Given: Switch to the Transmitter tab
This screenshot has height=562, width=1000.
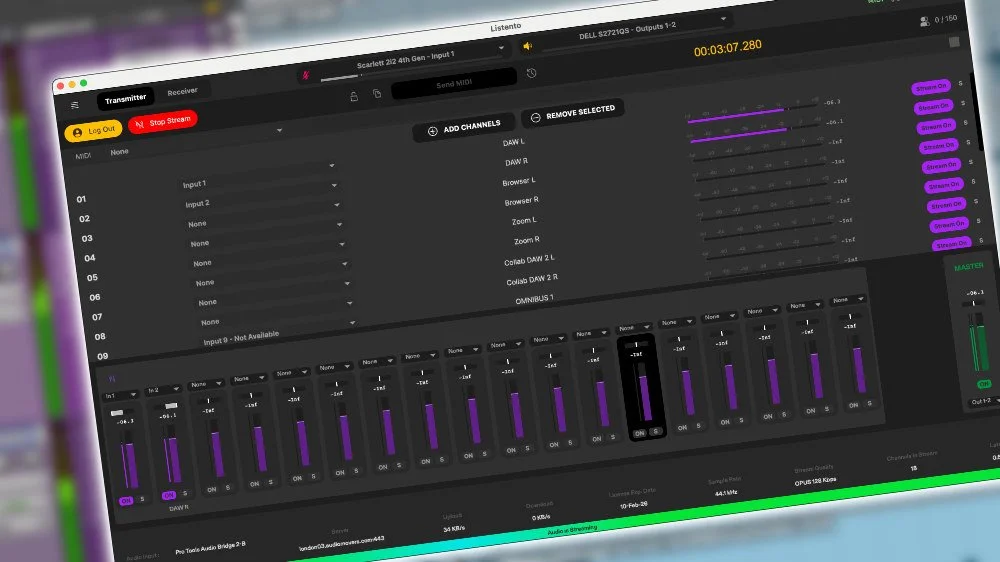Looking at the screenshot, I should (x=126, y=98).
